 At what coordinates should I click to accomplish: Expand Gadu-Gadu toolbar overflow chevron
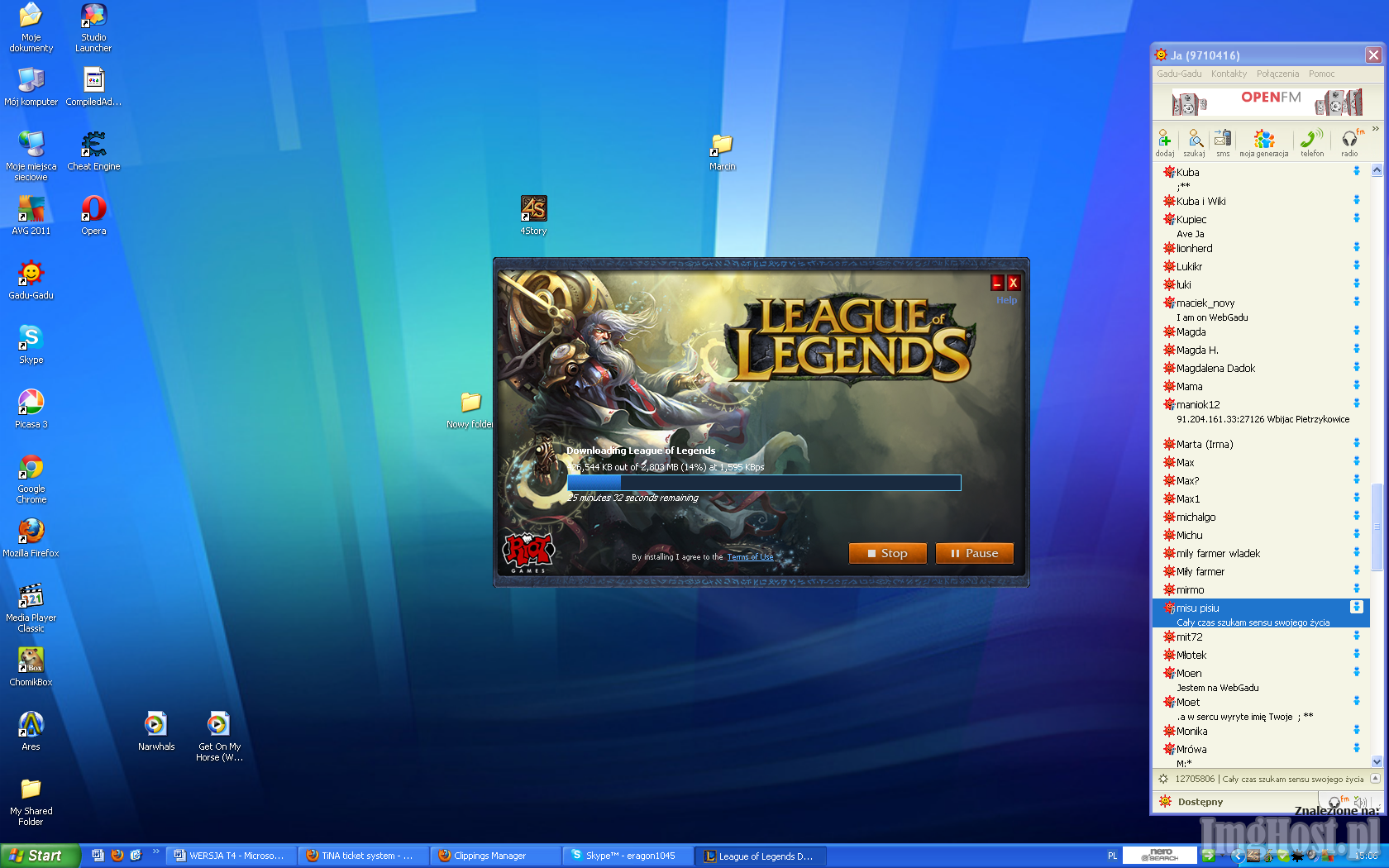point(1376,129)
